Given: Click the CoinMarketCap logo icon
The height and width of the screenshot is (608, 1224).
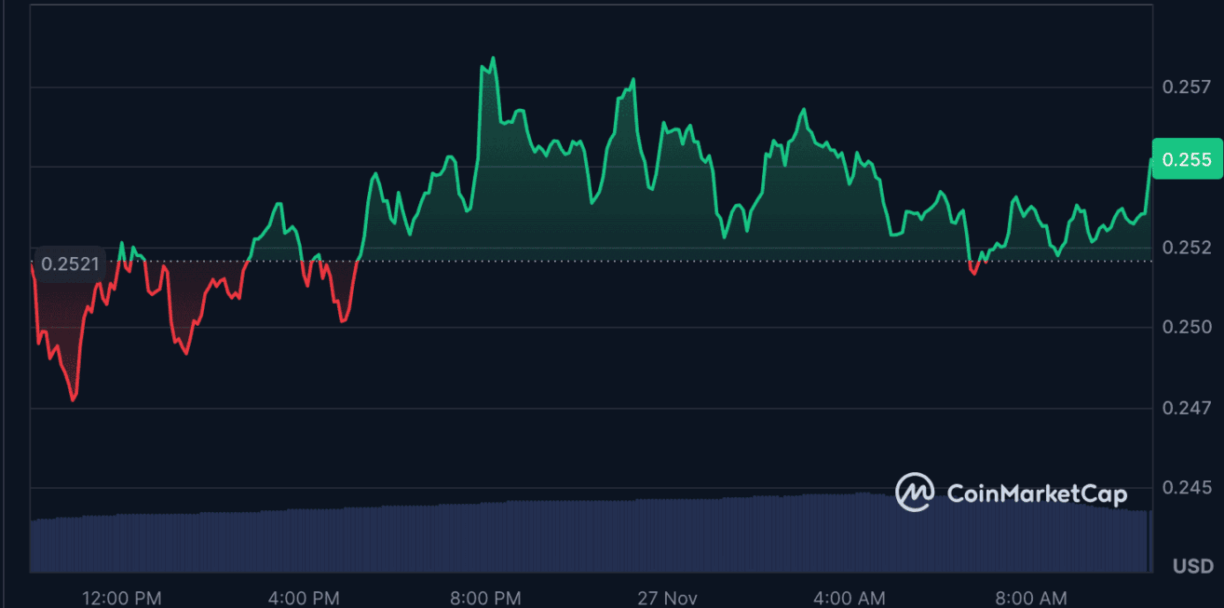Looking at the screenshot, I should [914, 492].
